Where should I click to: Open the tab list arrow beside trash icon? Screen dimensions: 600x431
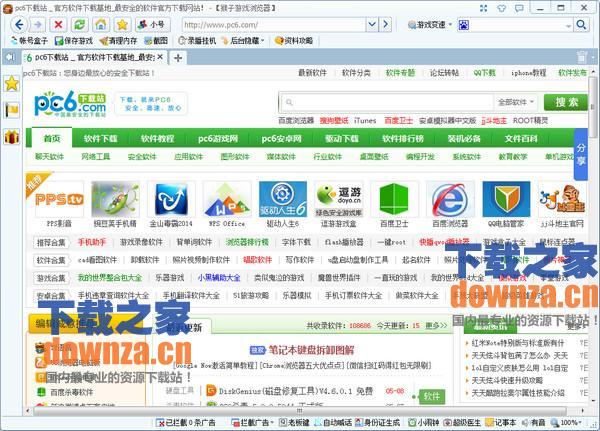[593, 57]
